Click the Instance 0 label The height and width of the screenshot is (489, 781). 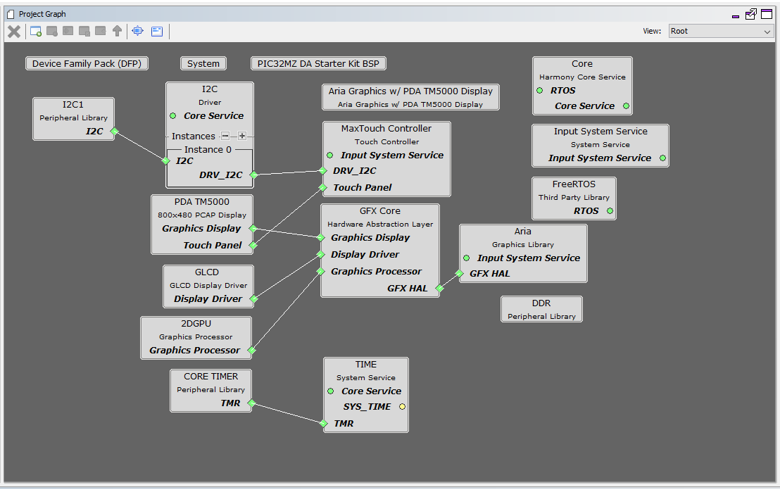click(x=208, y=149)
